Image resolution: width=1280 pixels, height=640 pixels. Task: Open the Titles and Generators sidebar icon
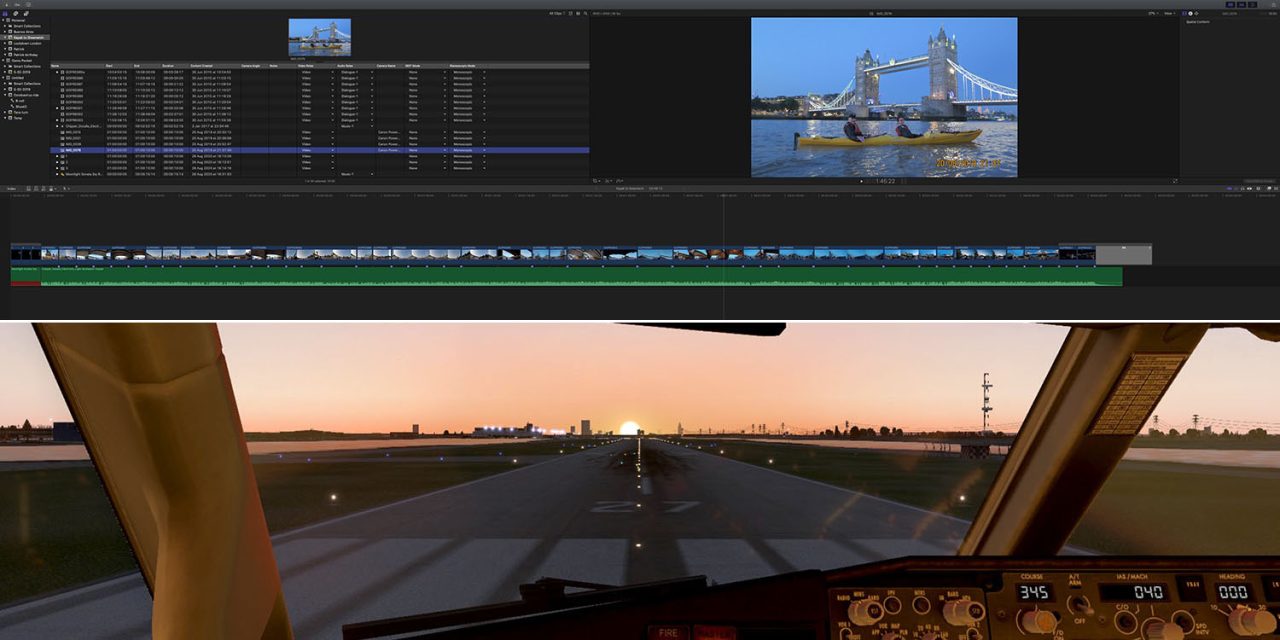coord(23,13)
